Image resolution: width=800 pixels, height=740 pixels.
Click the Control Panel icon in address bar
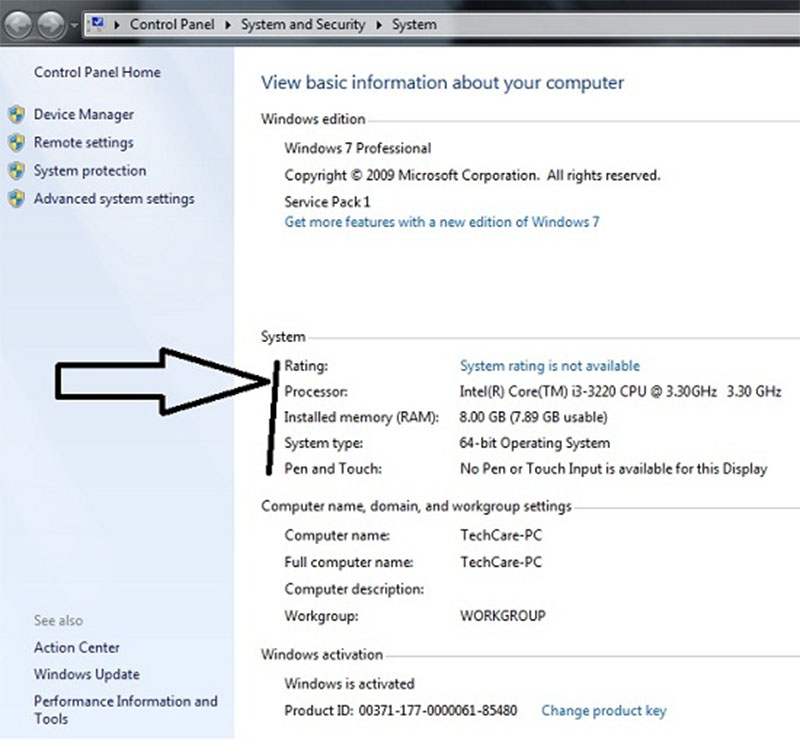[99, 23]
